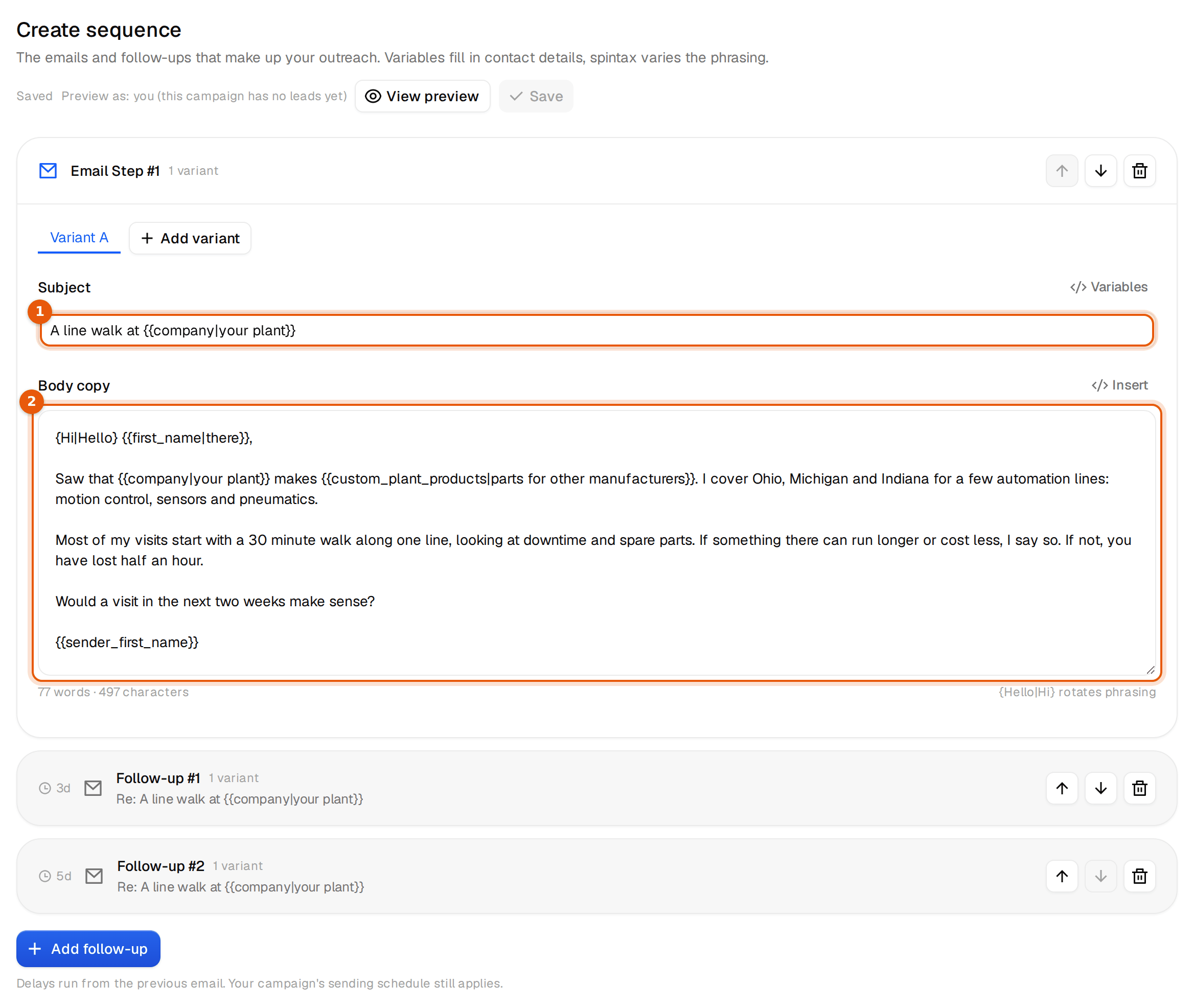Delete Email Step #1 using trash icon

tap(1139, 171)
